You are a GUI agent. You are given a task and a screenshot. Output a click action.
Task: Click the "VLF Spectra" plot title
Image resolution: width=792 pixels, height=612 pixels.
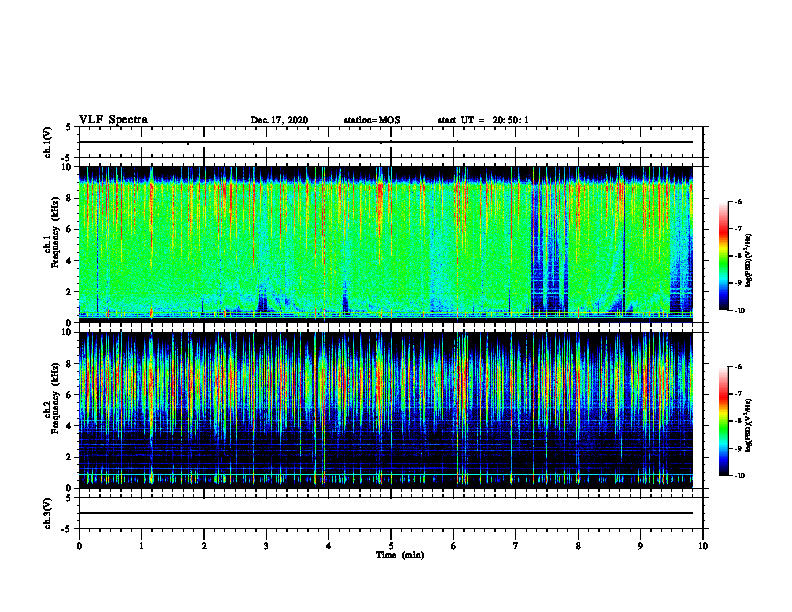point(113,120)
